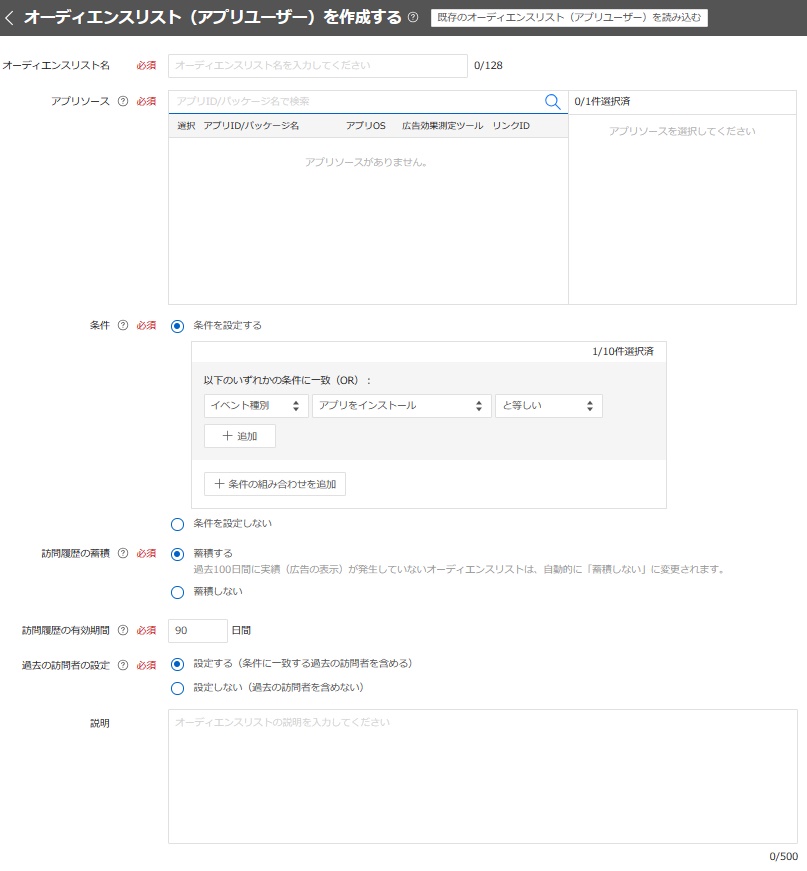
Task: Click help icon beside 条件 label
Action: [123, 325]
